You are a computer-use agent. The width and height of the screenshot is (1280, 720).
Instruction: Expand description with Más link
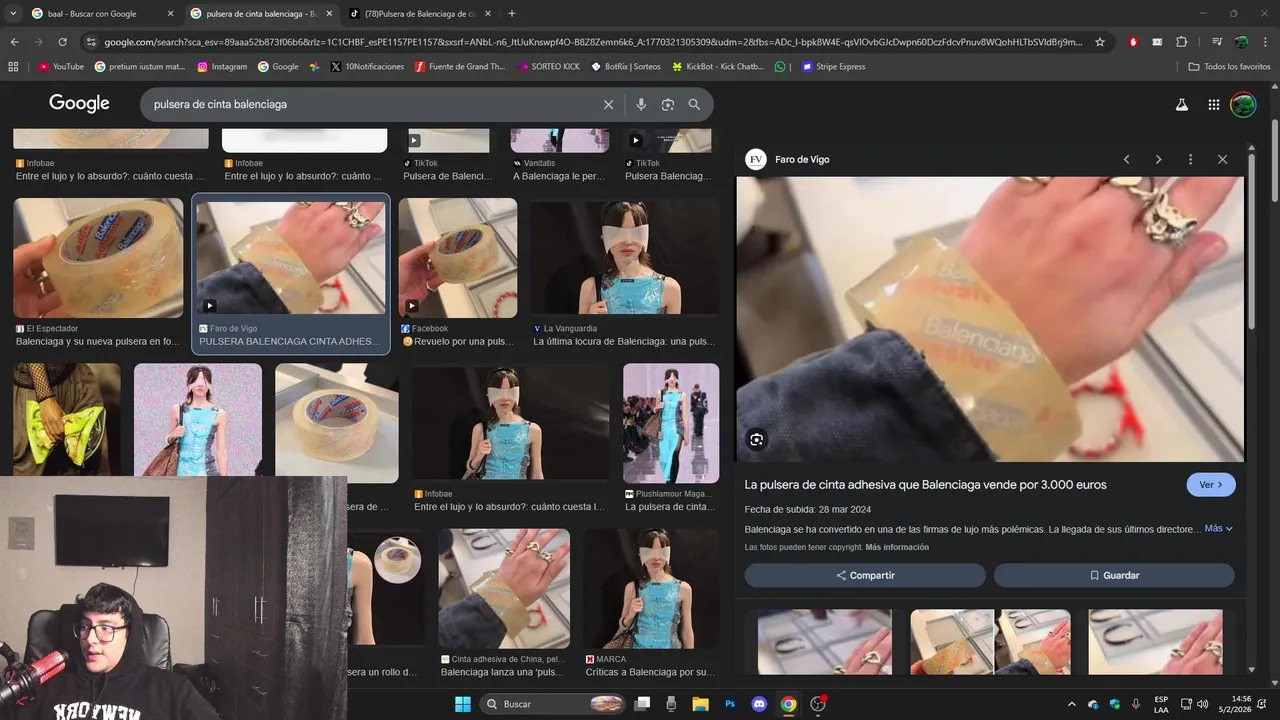[1218, 528]
